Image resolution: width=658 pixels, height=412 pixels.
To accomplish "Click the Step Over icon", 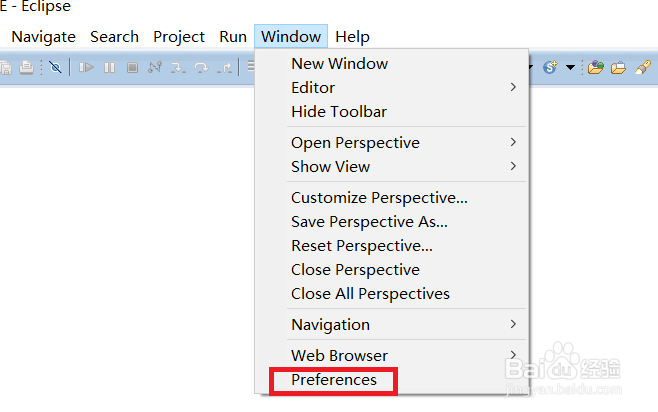I will click(x=201, y=68).
